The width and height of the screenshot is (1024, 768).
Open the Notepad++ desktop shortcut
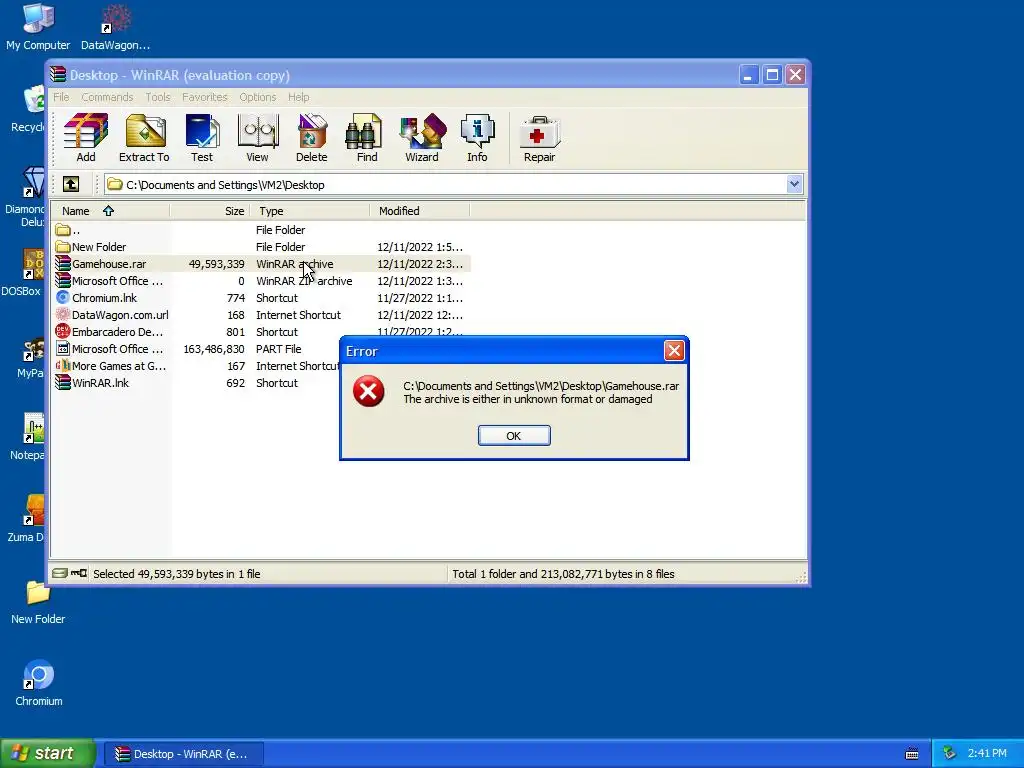(x=27, y=436)
